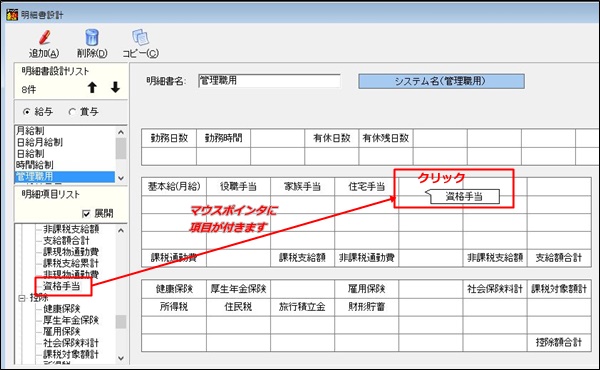Image resolution: width=600 pixels, height=370 pixels.
Task: Click down arrow of payslip list scrollbar
Action: (121, 178)
